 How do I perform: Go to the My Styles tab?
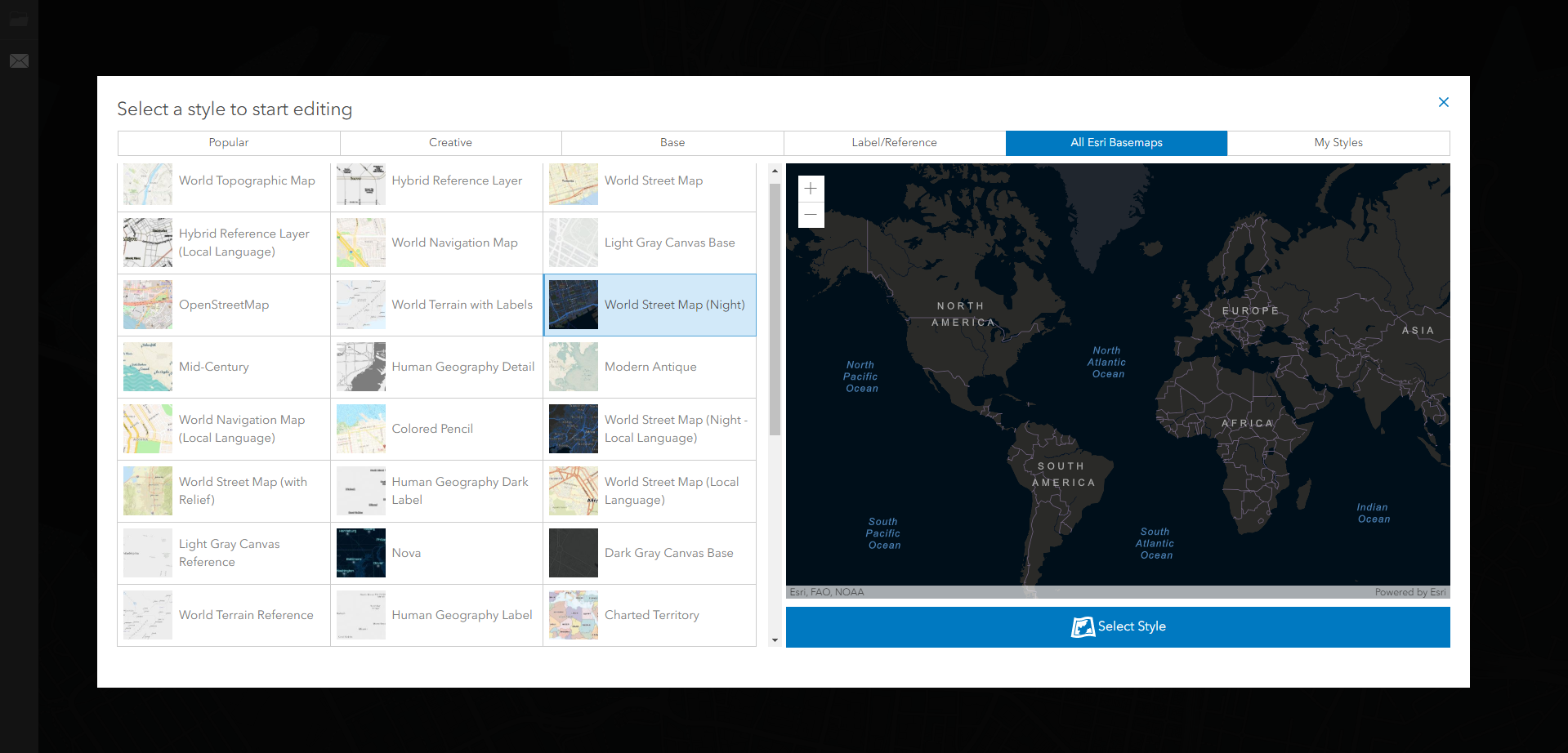tap(1338, 143)
